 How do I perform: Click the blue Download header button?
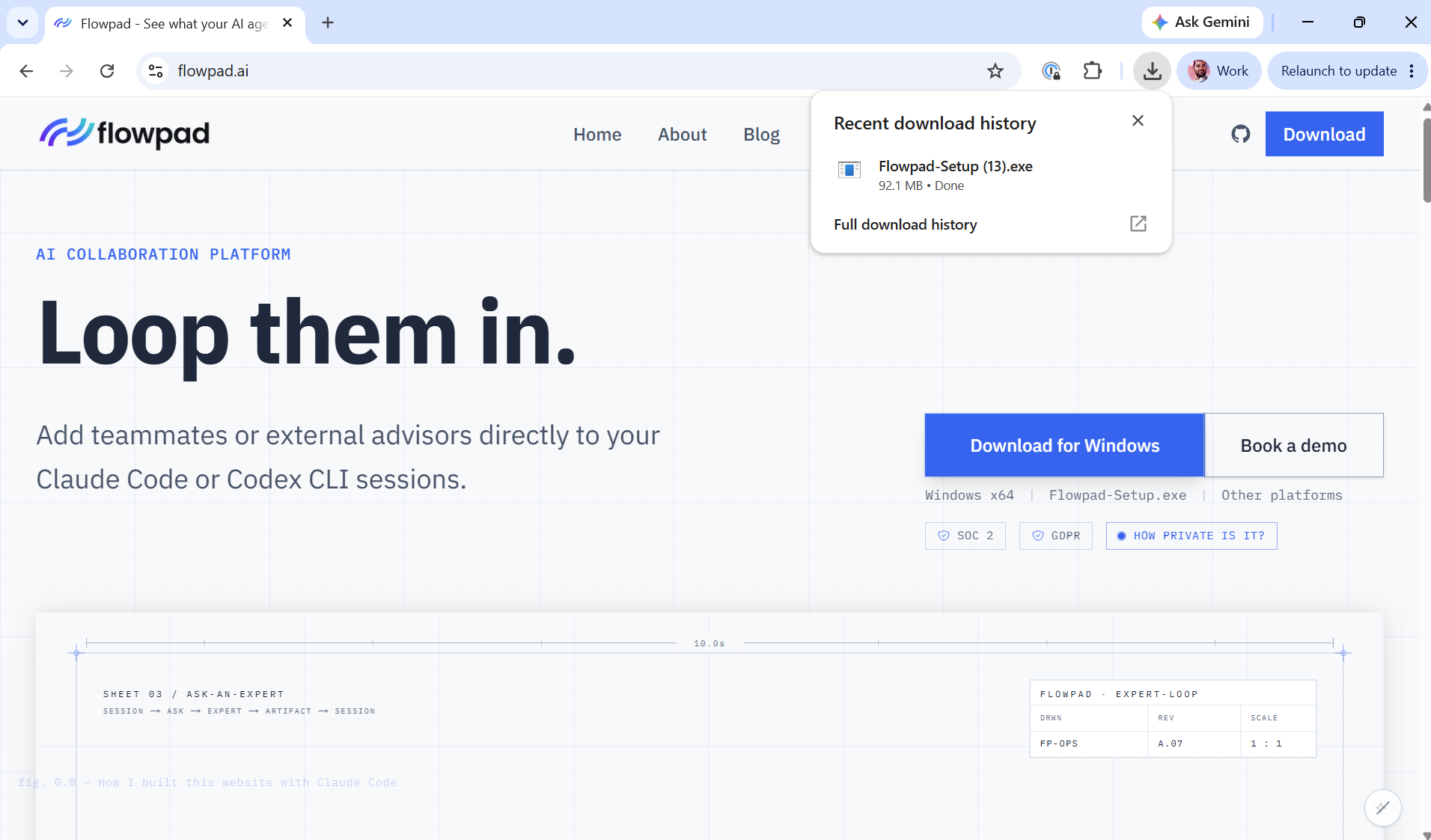(x=1324, y=134)
